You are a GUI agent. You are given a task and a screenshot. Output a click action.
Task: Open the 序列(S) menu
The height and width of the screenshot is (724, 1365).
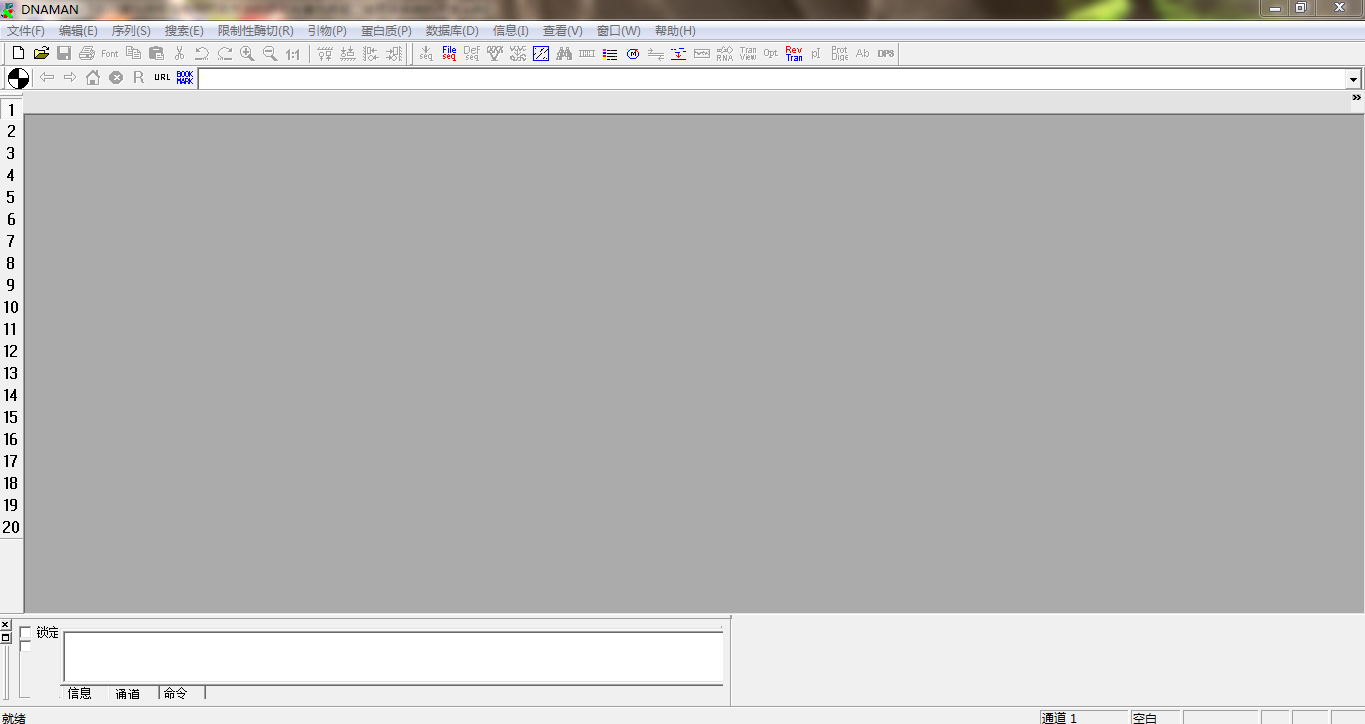click(x=131, y=31)
